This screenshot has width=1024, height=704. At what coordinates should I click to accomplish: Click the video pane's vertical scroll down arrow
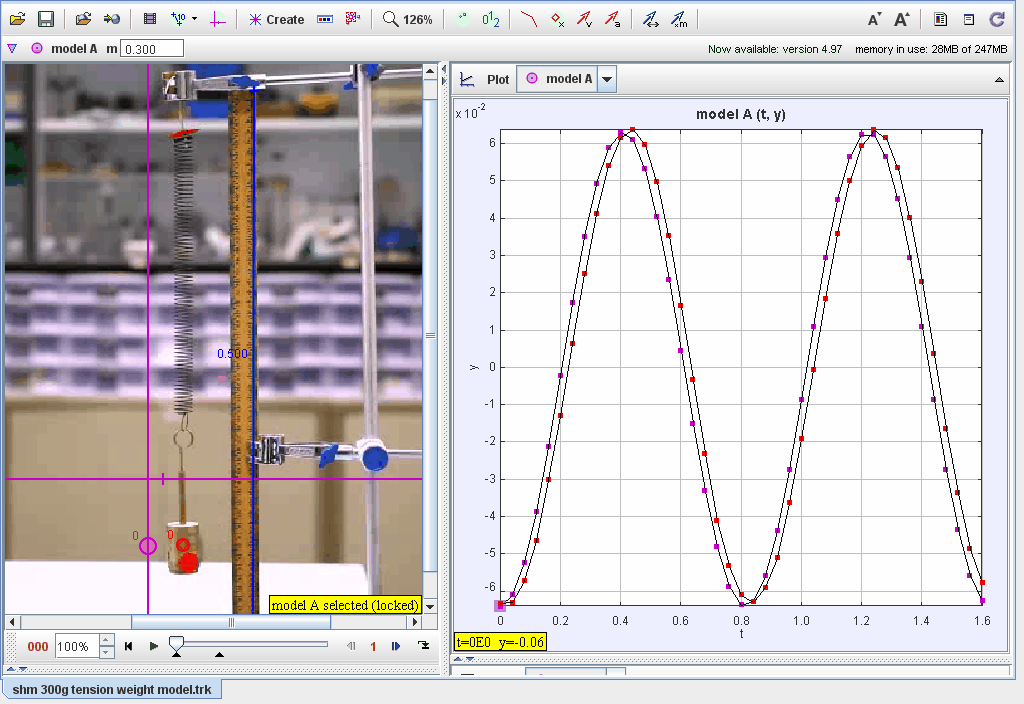430,607
